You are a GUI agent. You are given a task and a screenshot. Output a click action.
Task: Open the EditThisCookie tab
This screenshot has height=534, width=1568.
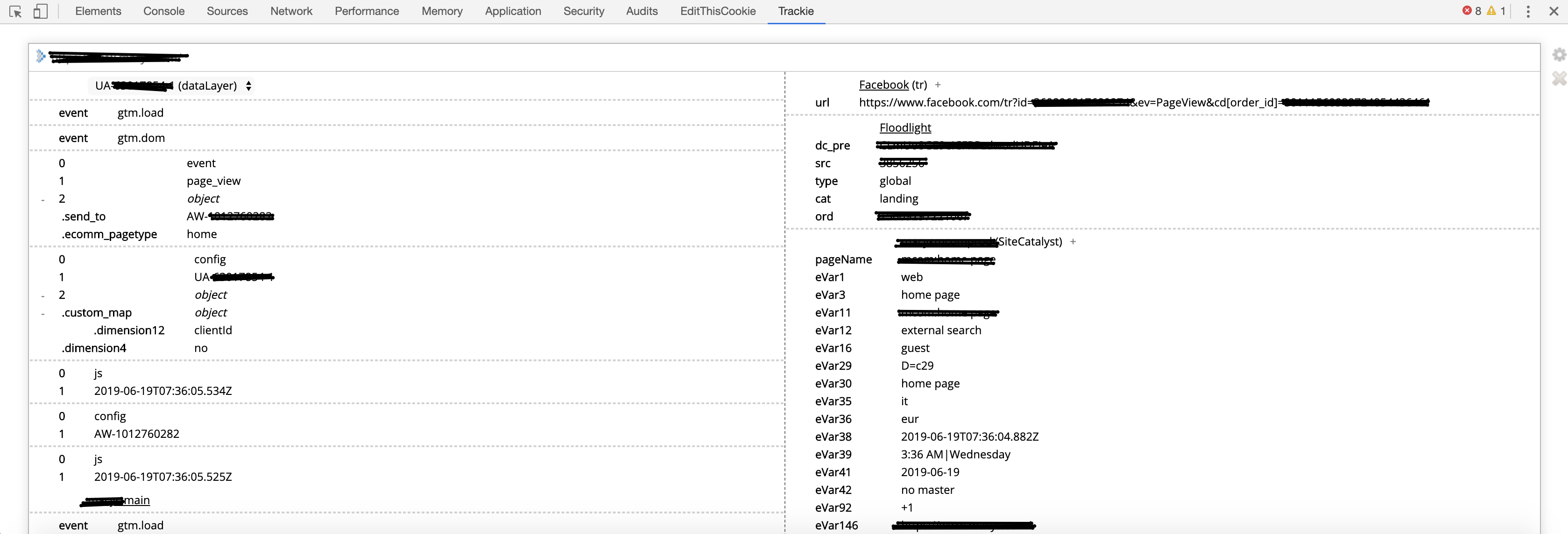tap(718, 11)
